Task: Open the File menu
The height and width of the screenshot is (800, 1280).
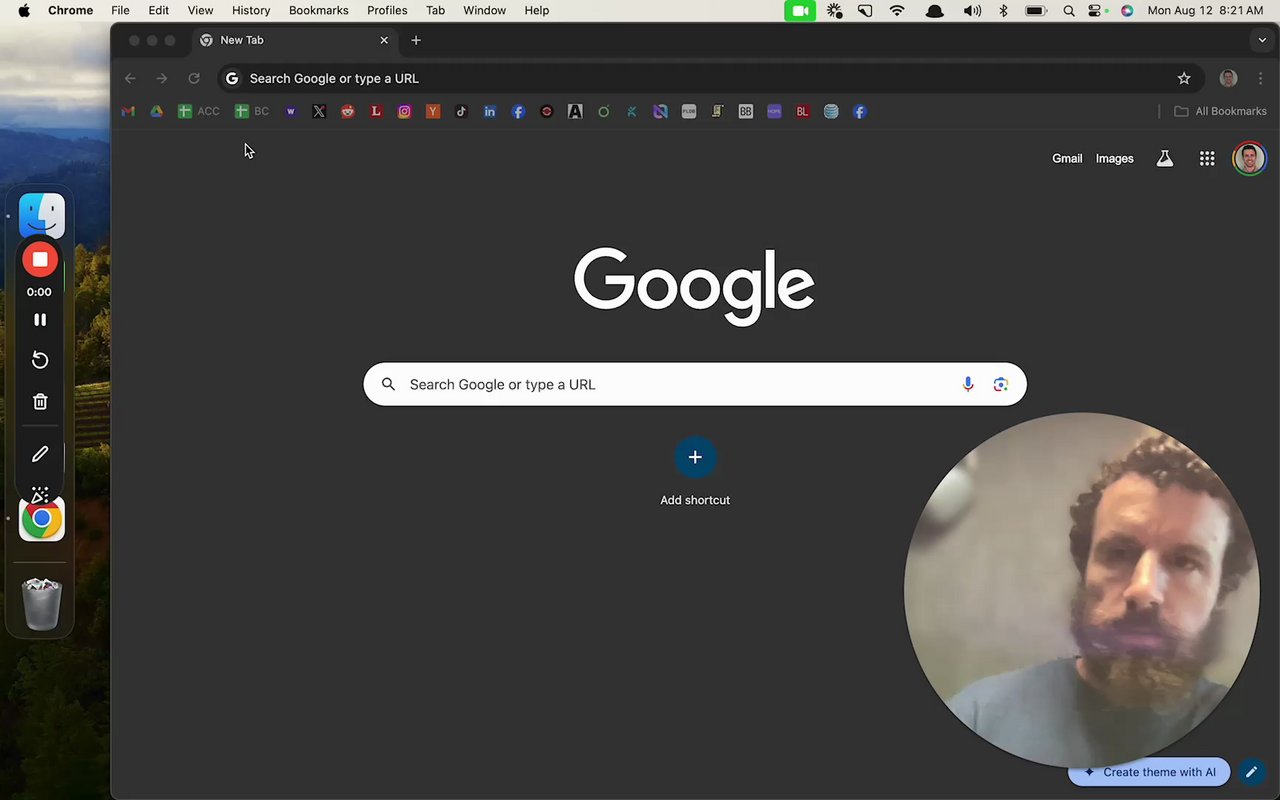Action: pyautogui.click(x=120, y=10)
